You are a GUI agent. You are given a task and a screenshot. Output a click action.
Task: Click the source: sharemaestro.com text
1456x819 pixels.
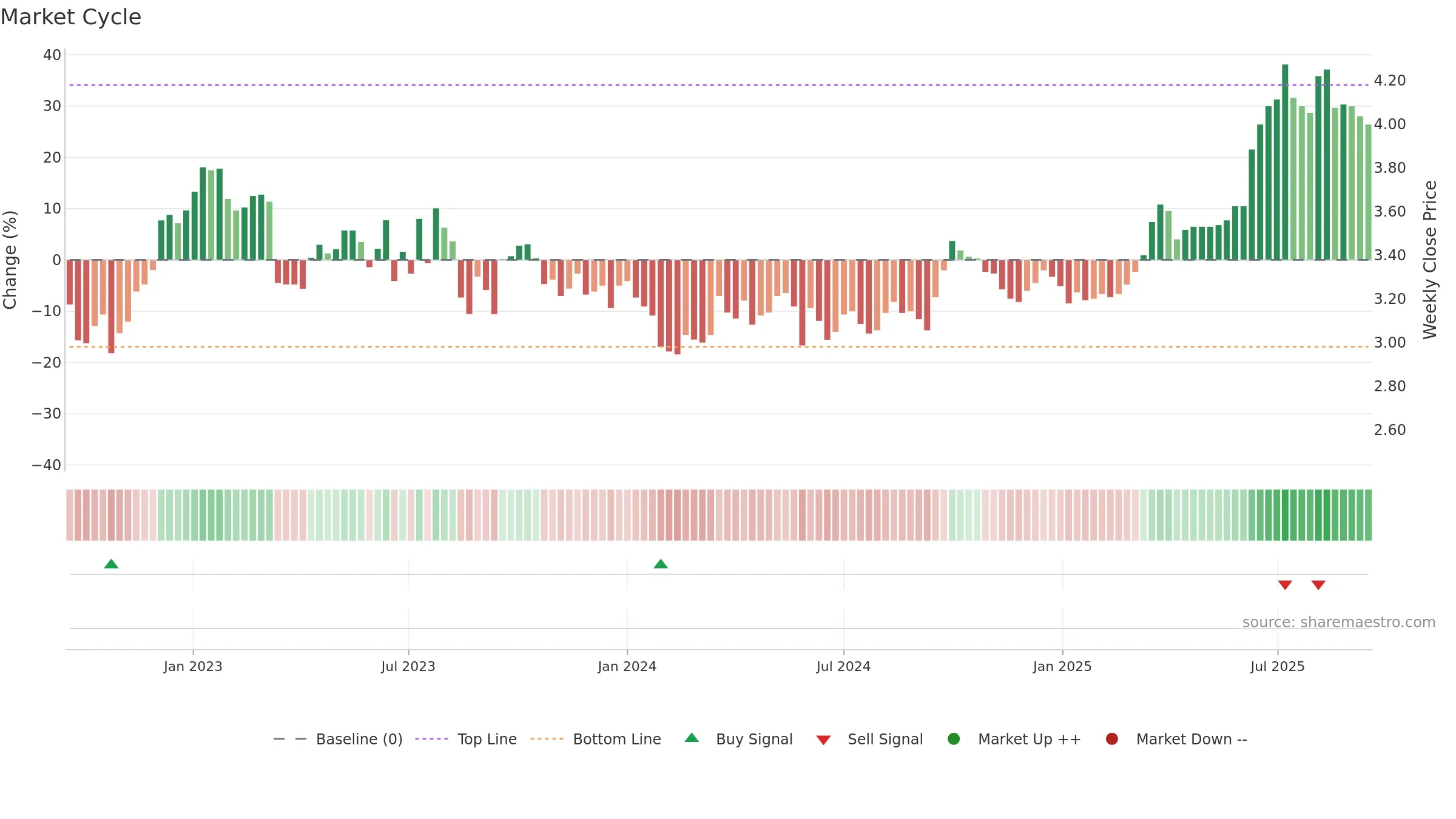(x=1339, y=622)
